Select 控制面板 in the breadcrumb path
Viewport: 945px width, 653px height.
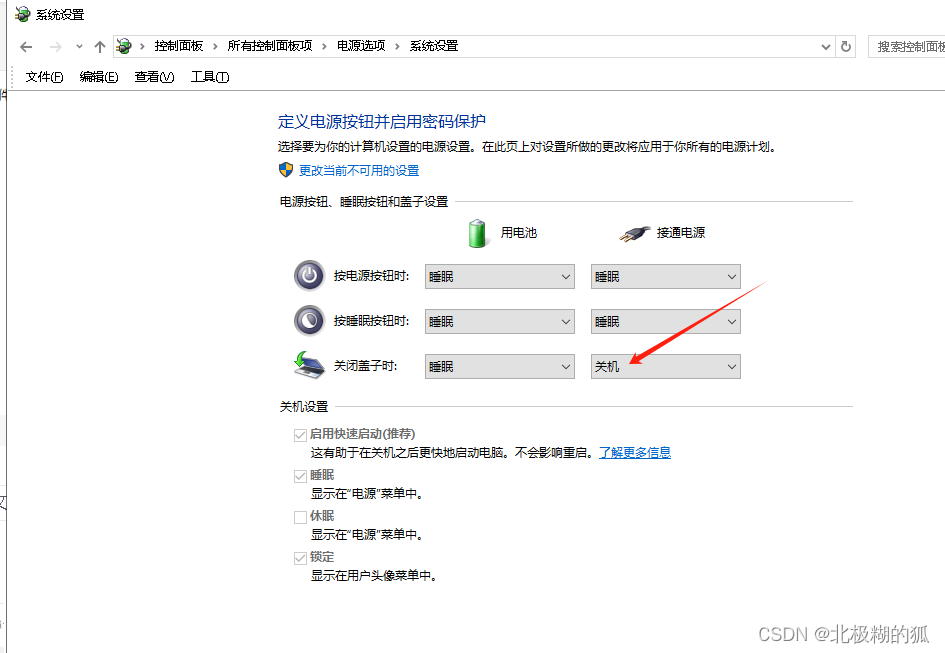(x=178, y=46)
